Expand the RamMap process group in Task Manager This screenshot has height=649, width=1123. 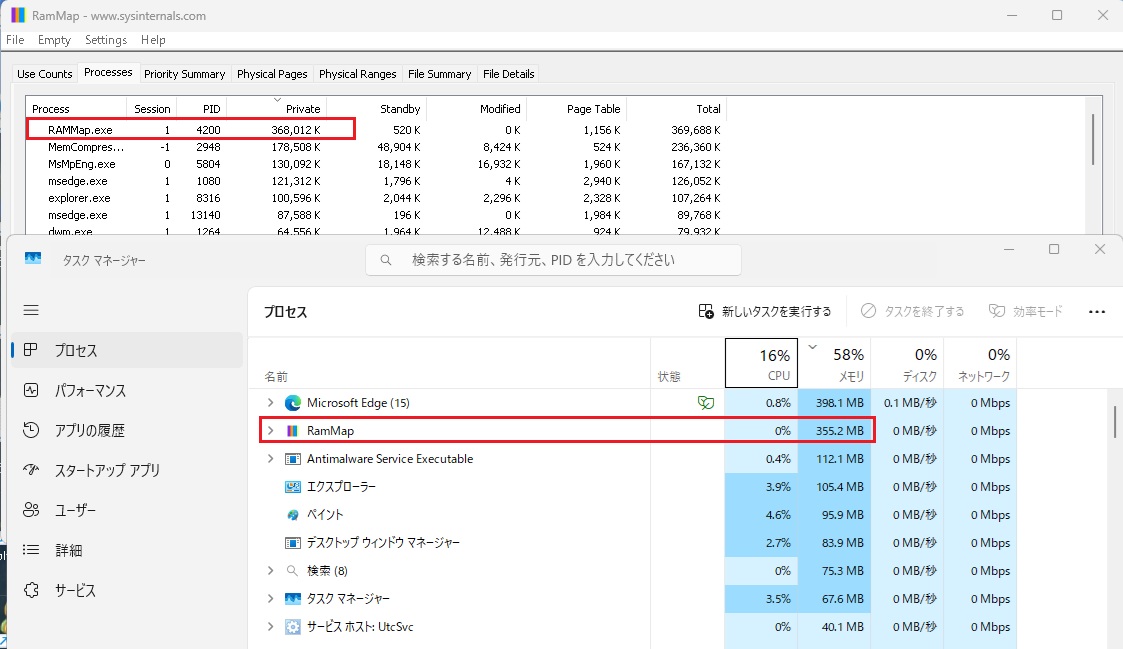(271, 431)
